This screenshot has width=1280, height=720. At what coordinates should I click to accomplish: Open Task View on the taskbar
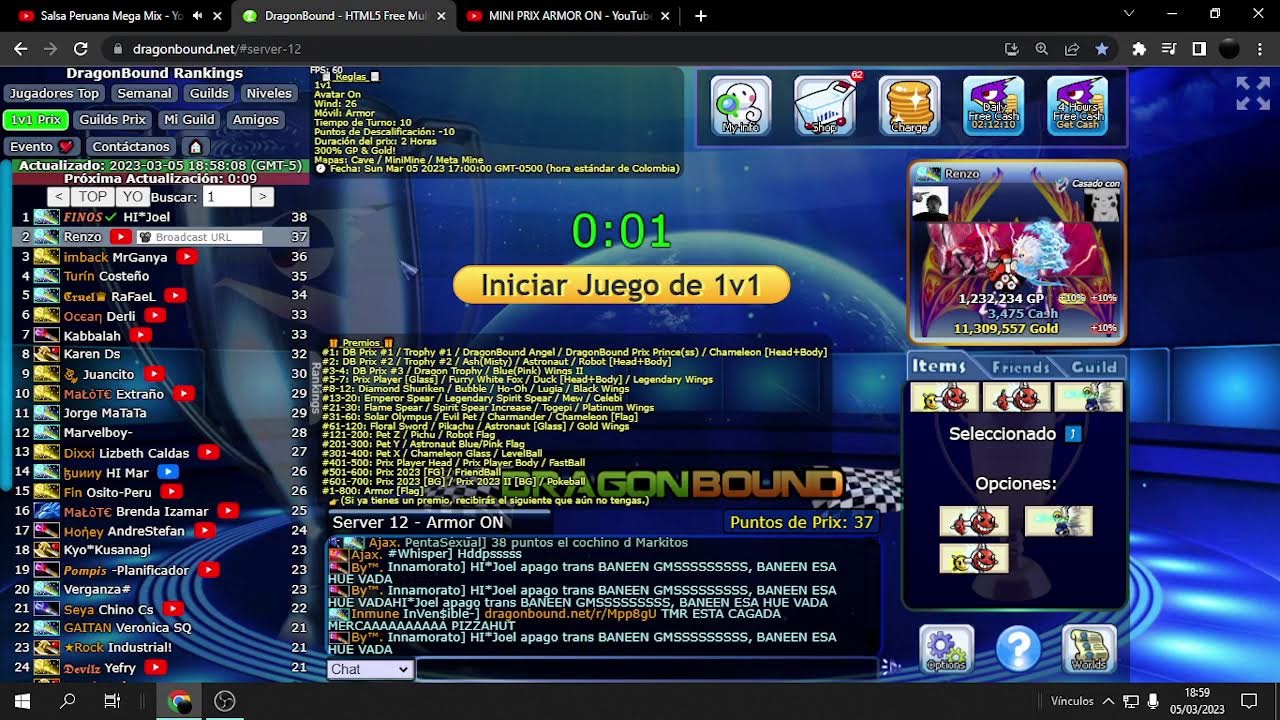[112, 701]
